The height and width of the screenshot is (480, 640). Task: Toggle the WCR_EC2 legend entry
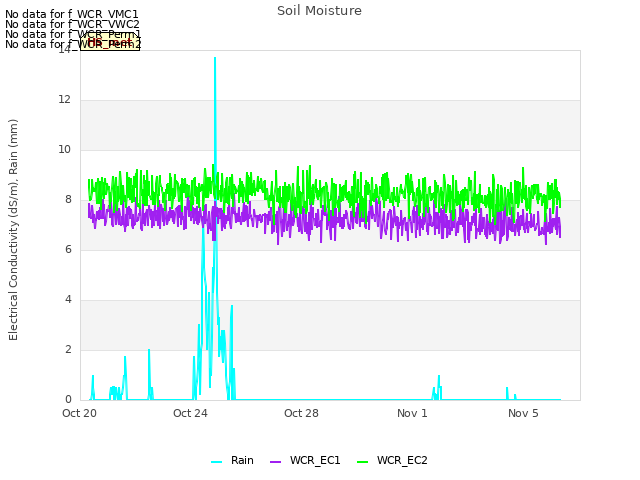pyautogui.click(x=392, y=461)
